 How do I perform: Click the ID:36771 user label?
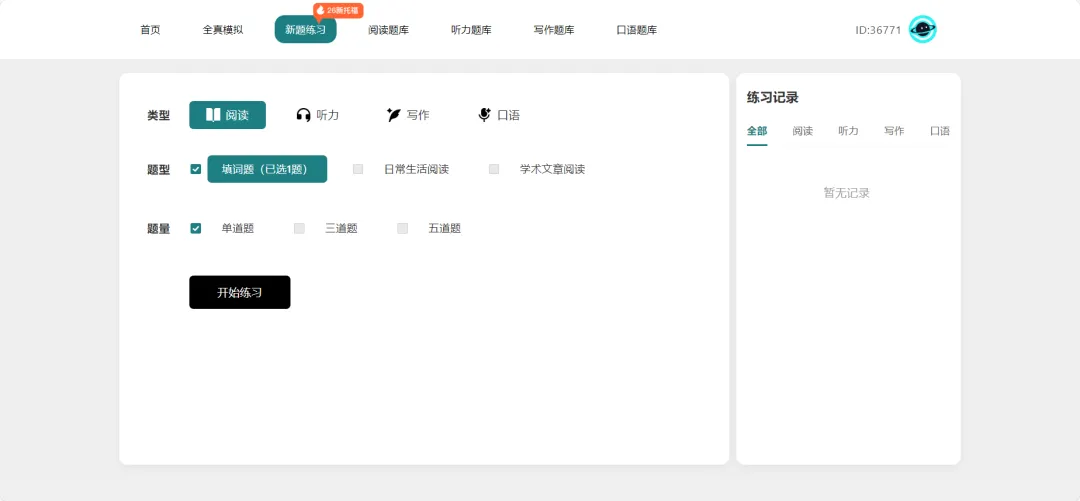[x=878, y=30]
